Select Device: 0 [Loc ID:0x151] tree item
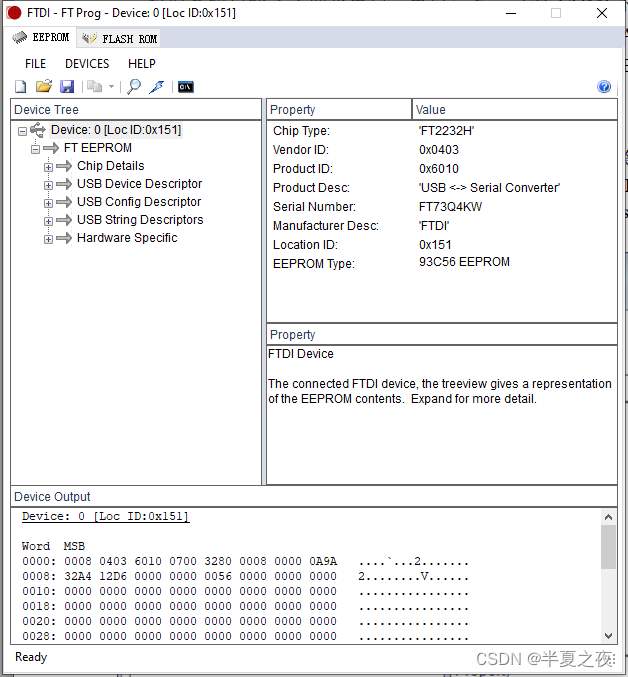The image size is (628, 677). pos(116,130)
